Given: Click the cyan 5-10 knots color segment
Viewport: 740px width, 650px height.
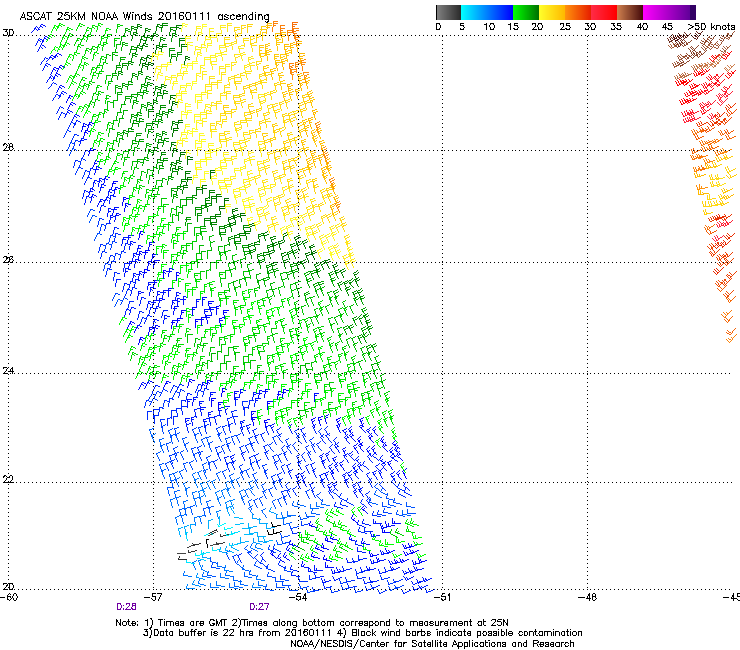Looking at the screenshot, I should (474, 12).
